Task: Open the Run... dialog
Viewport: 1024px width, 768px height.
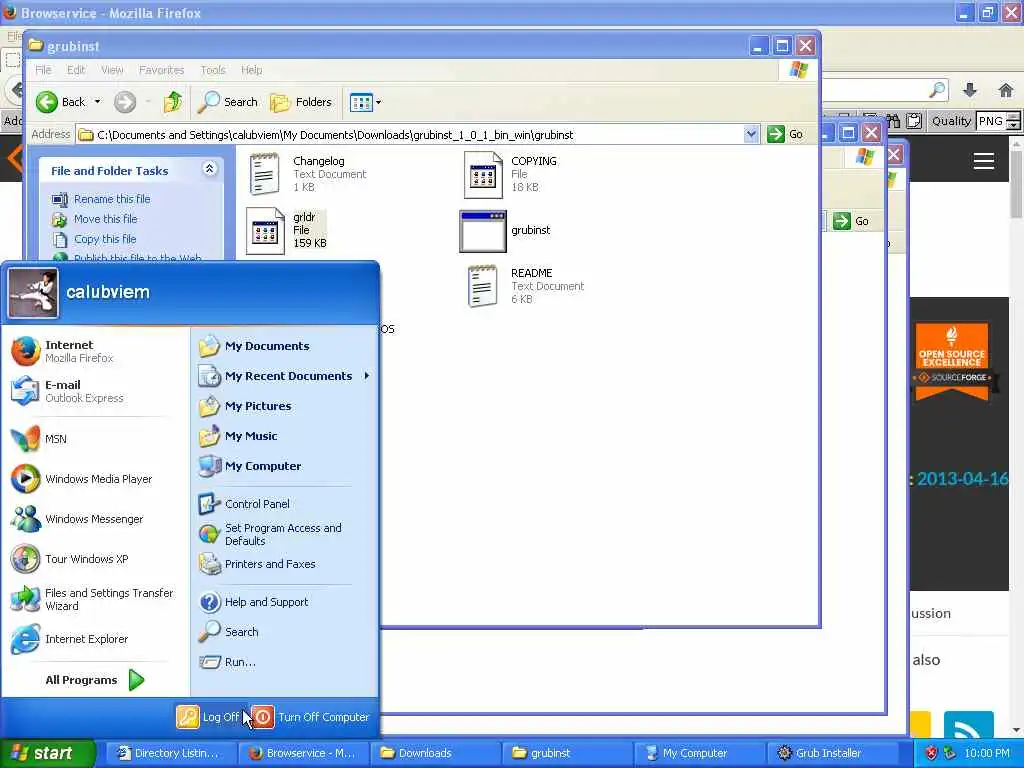Action: click(x=285, y=662)
